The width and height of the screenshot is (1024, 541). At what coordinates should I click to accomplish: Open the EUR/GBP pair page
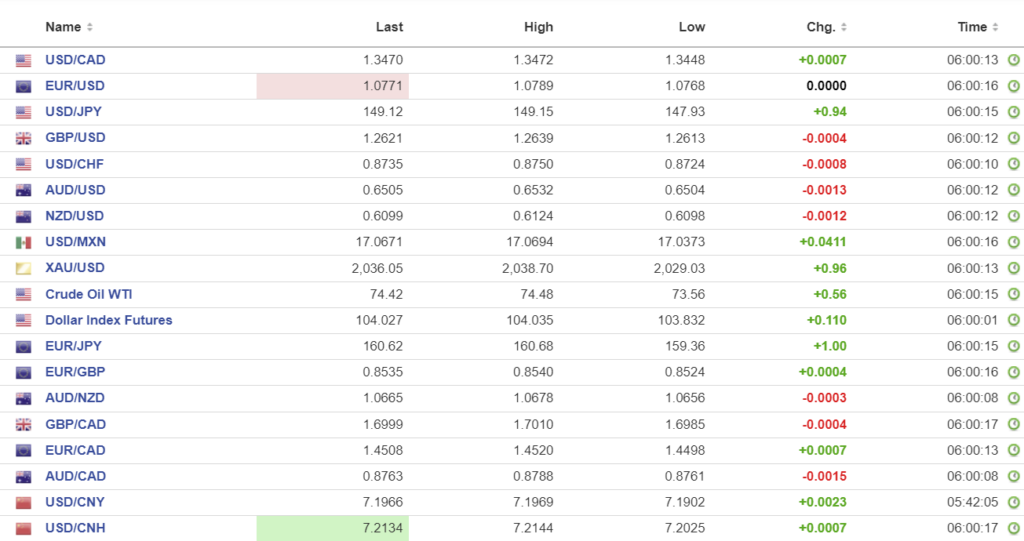pyautogui.click(x=75, y=372)
